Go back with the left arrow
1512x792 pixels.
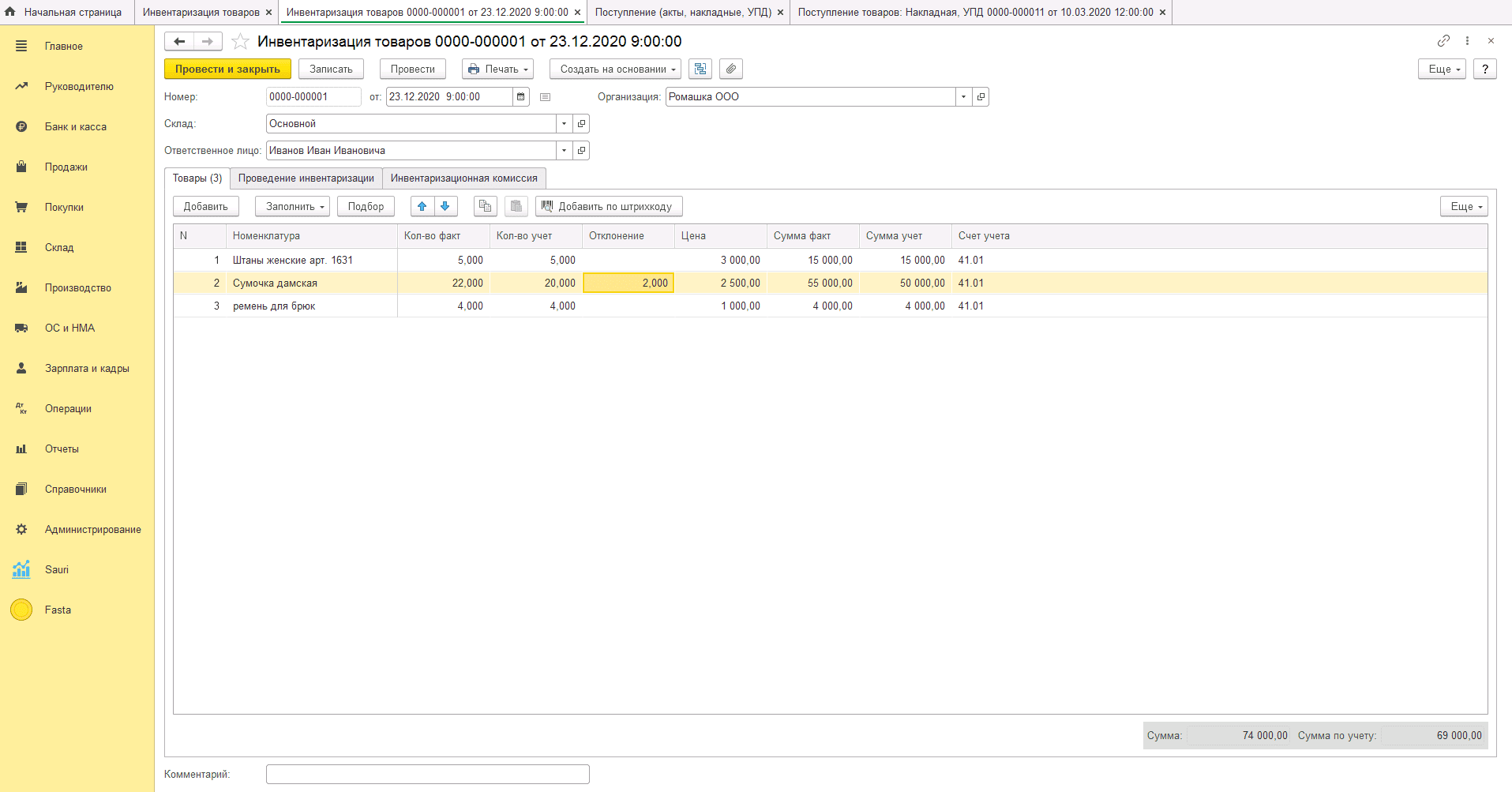point(179,42)
